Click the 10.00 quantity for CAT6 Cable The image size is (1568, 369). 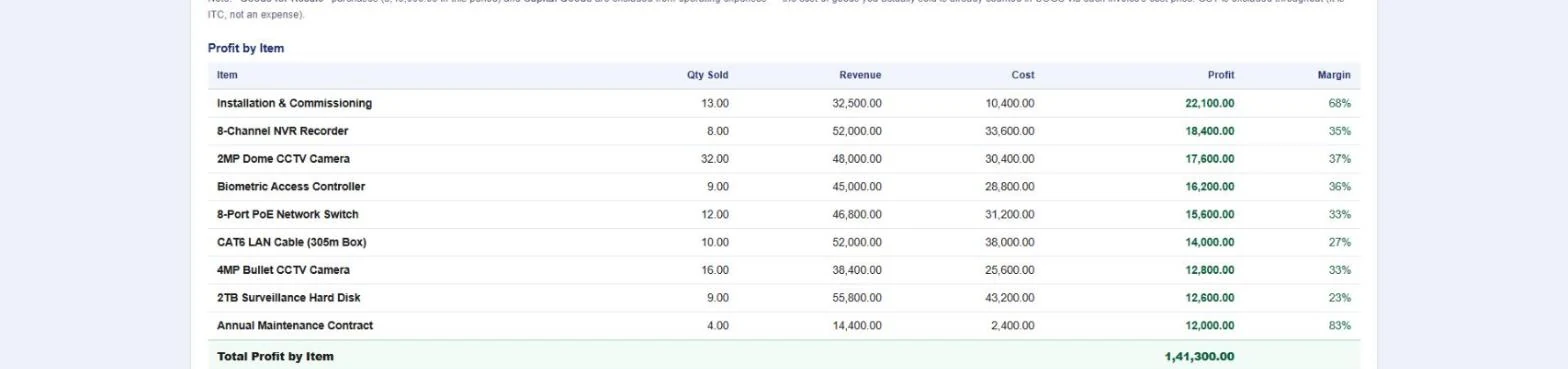(715, 242)
